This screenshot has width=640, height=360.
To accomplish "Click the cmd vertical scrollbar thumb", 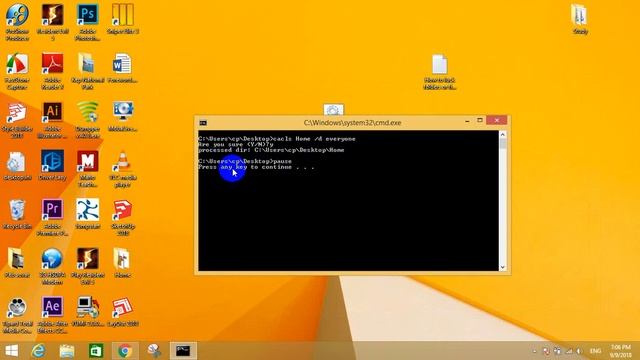I will click(503, 144).
